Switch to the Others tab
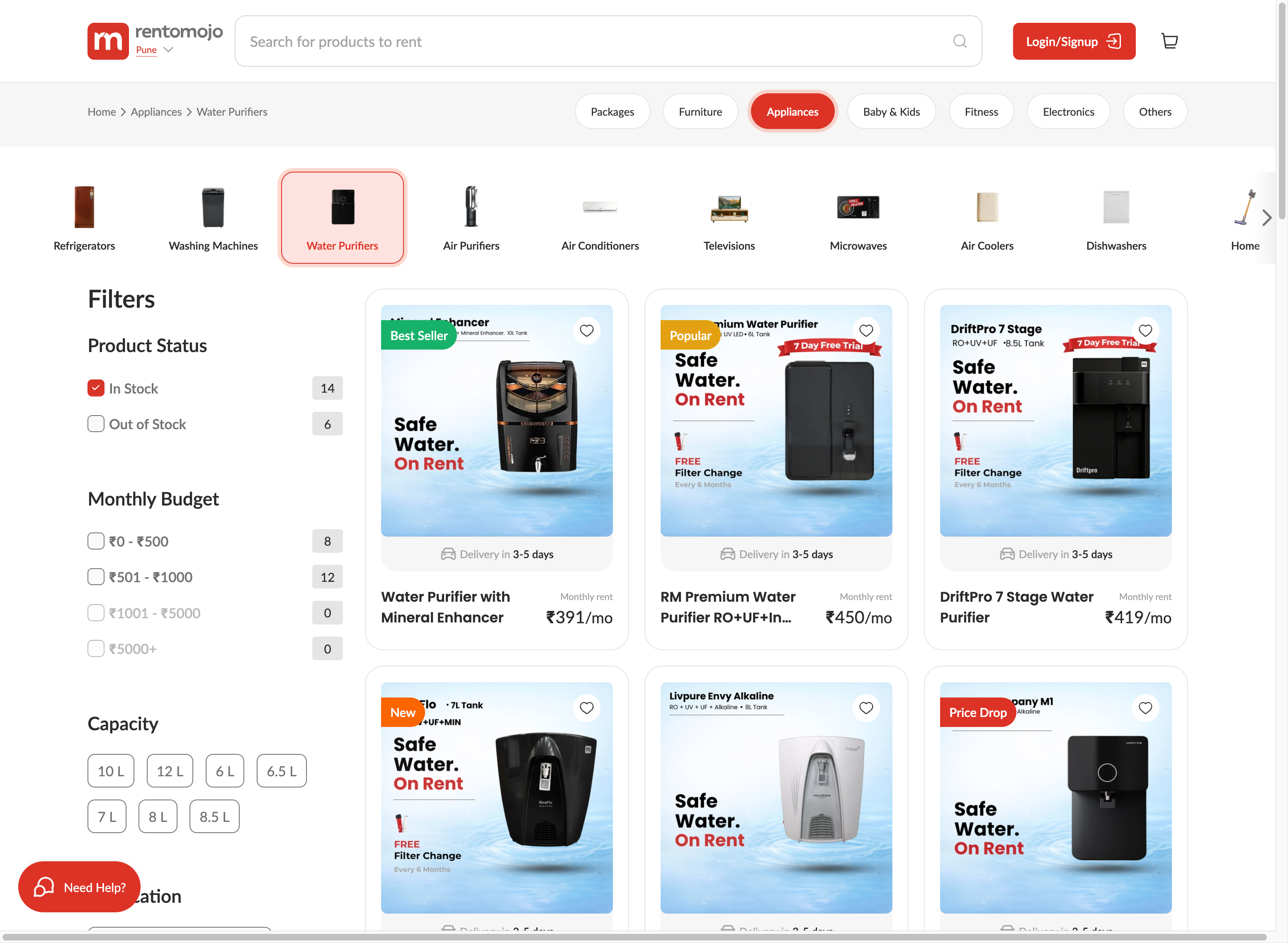Screen dimensions: 1288x943 [1155, 112]
